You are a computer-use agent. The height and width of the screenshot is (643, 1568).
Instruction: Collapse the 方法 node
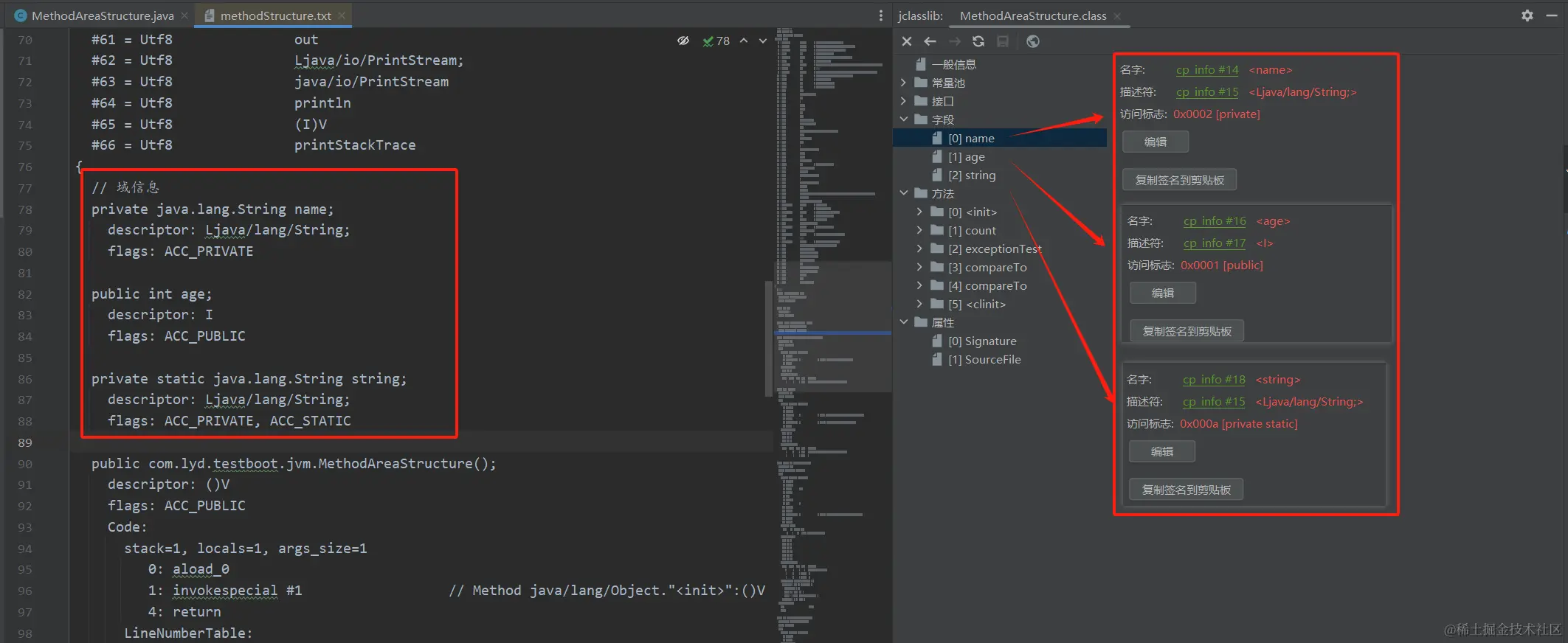[904, 193]
